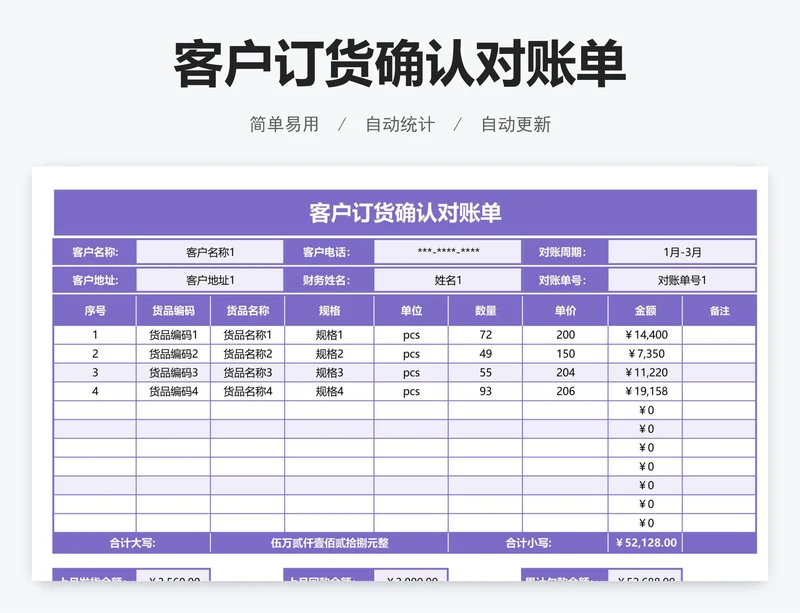Select unit price cell 206
Screen dimensions: 800x613
click(x=565, y=391)
